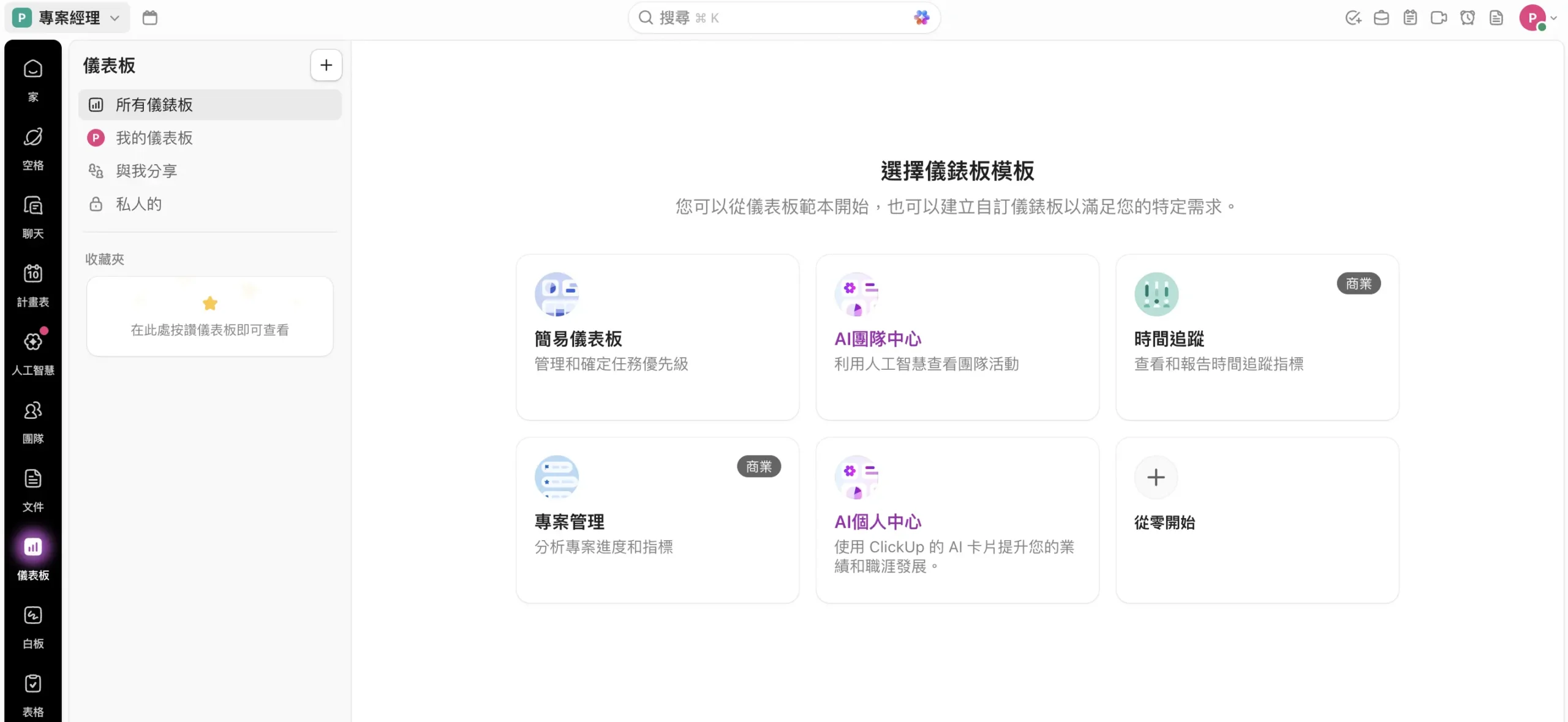Choose the 從零開始 blank dashboard card

[1257, 520]
